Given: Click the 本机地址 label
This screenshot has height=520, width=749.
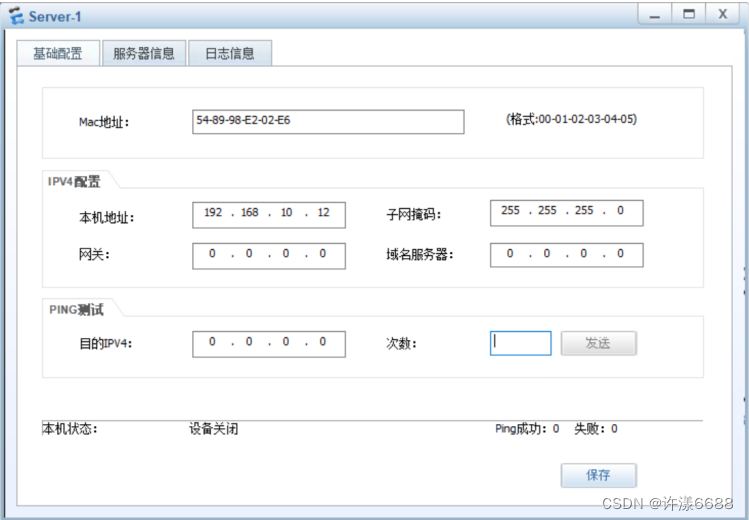Looking at the screenshot, I should click(x=107, y=218).
